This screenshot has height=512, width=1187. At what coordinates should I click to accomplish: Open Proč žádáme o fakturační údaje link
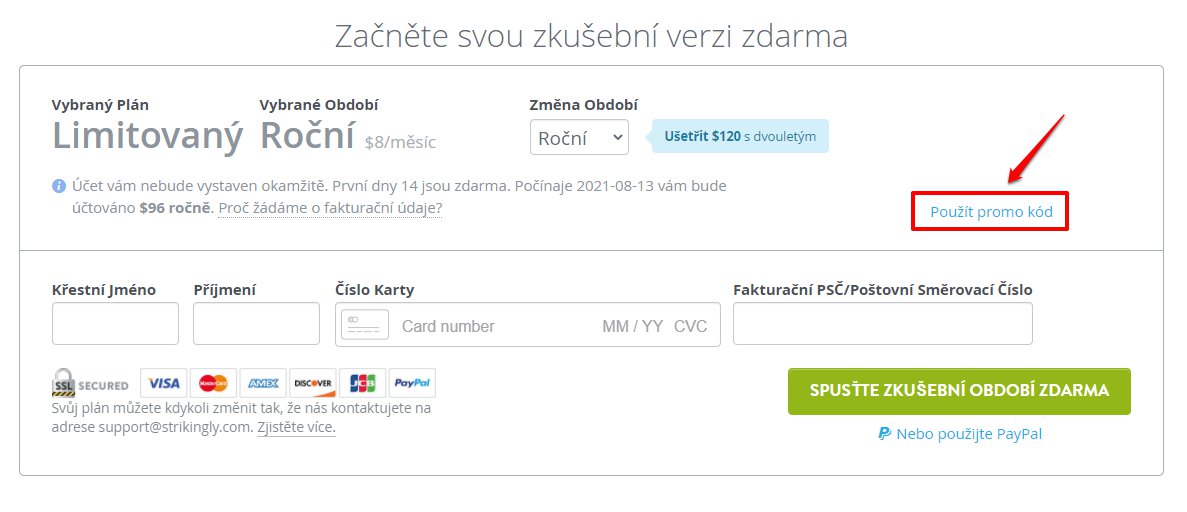[330, 208]
